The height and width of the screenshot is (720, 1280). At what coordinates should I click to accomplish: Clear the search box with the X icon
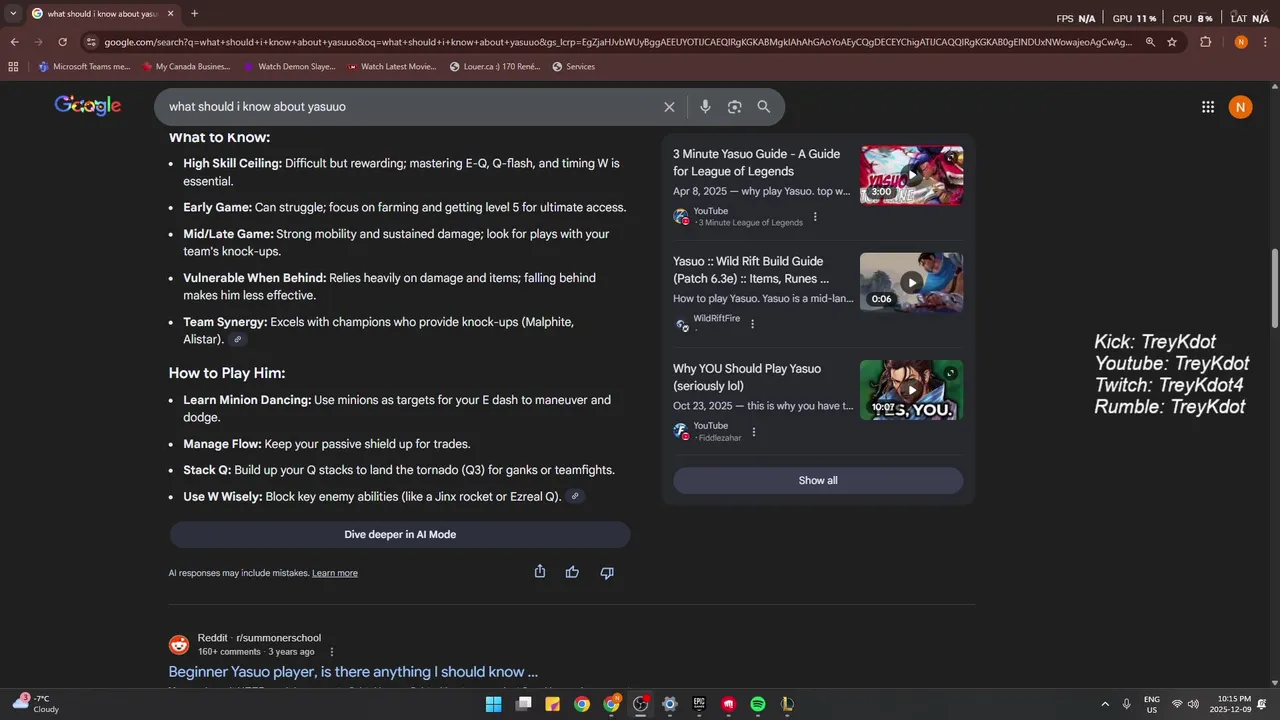pos(669,107)
